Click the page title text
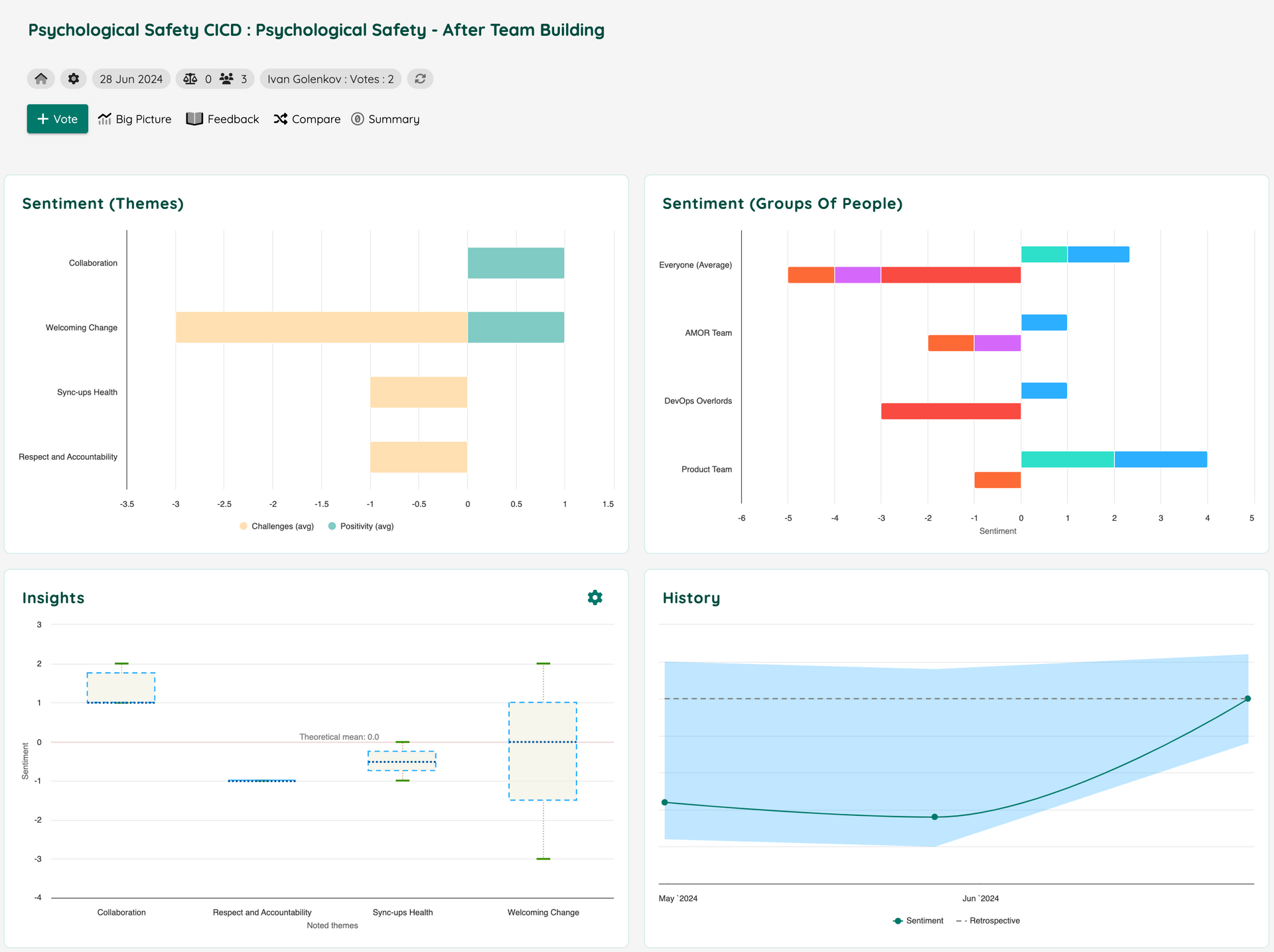This screenshot has height=952, width=1274. (x=317, y=30)
